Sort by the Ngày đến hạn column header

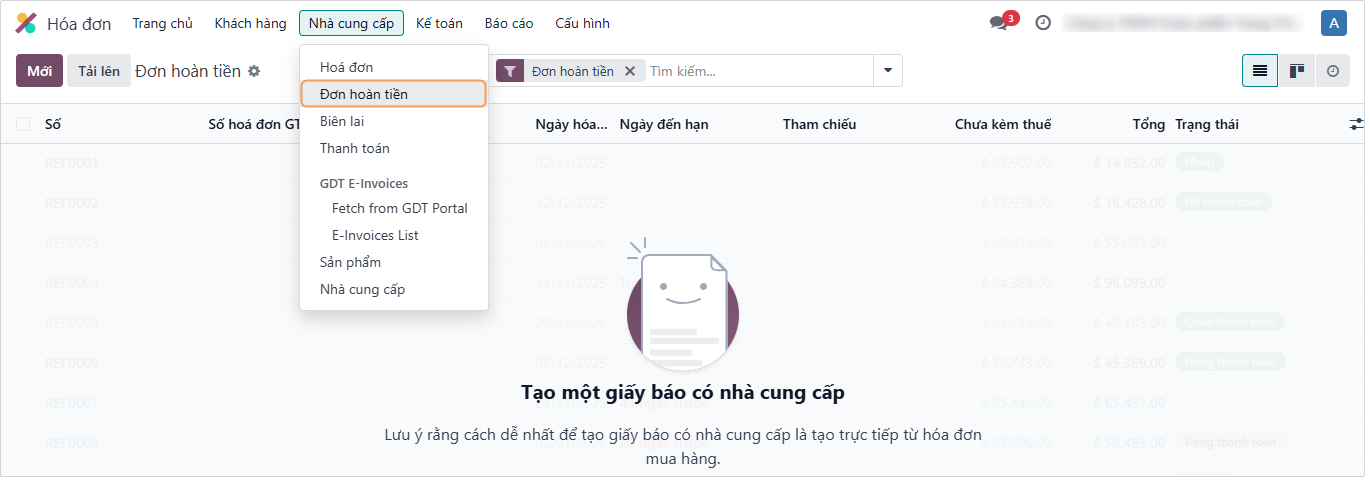pyautogui.click(x=664, y=124)
